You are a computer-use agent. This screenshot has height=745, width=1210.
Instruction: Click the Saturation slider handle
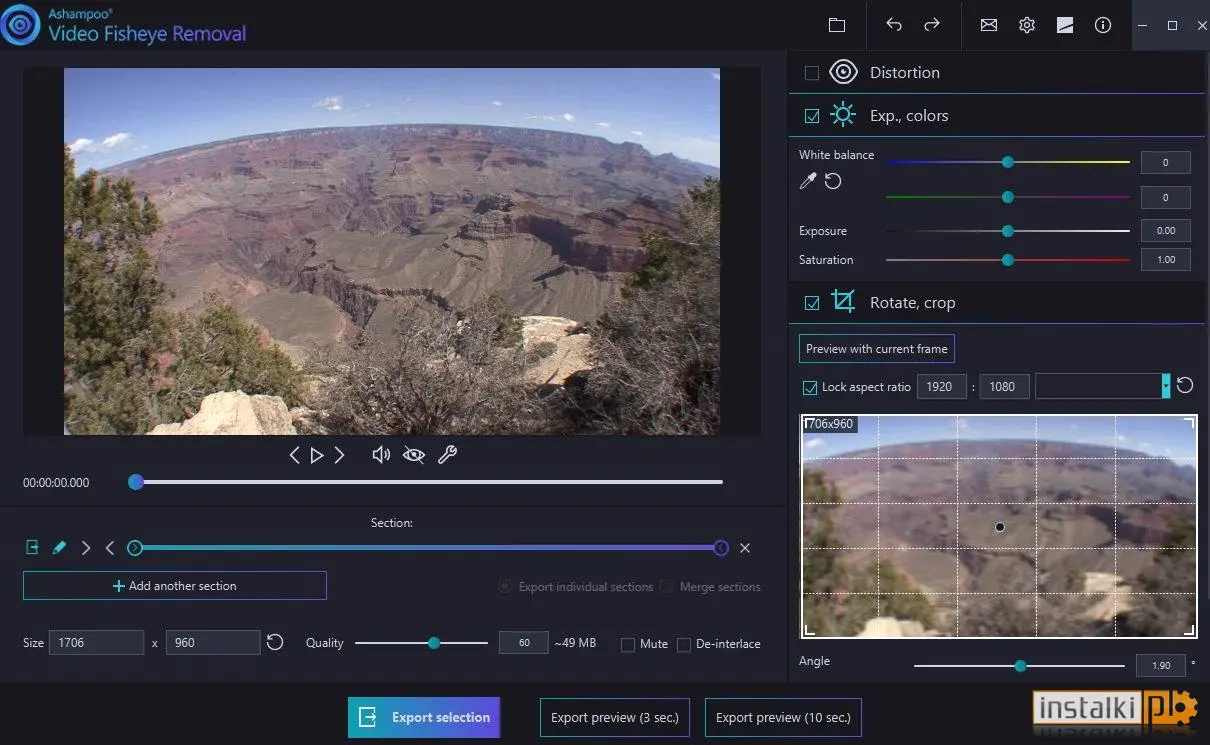(x=1008, y=260)
